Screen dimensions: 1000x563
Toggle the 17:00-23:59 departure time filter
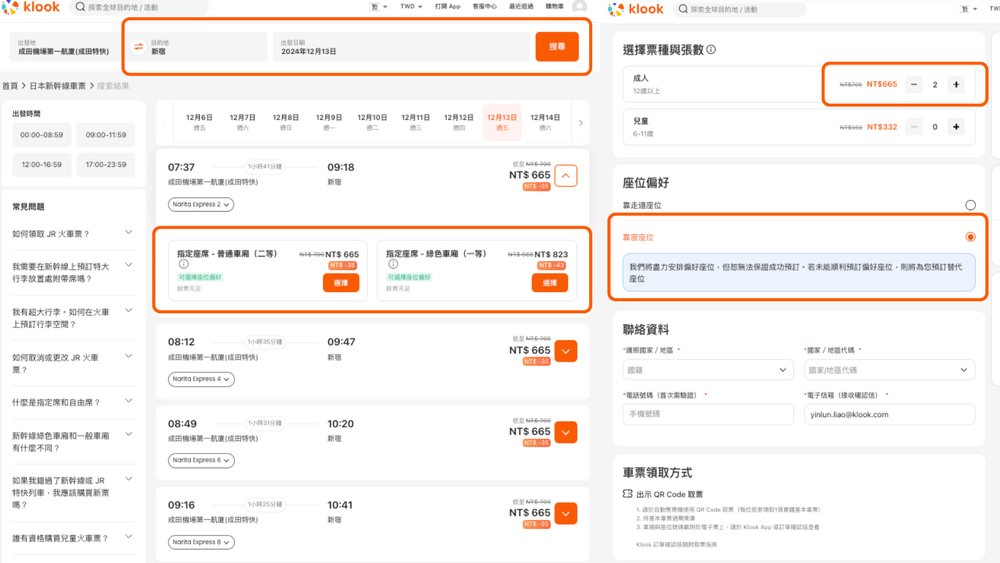click(106, 165)
